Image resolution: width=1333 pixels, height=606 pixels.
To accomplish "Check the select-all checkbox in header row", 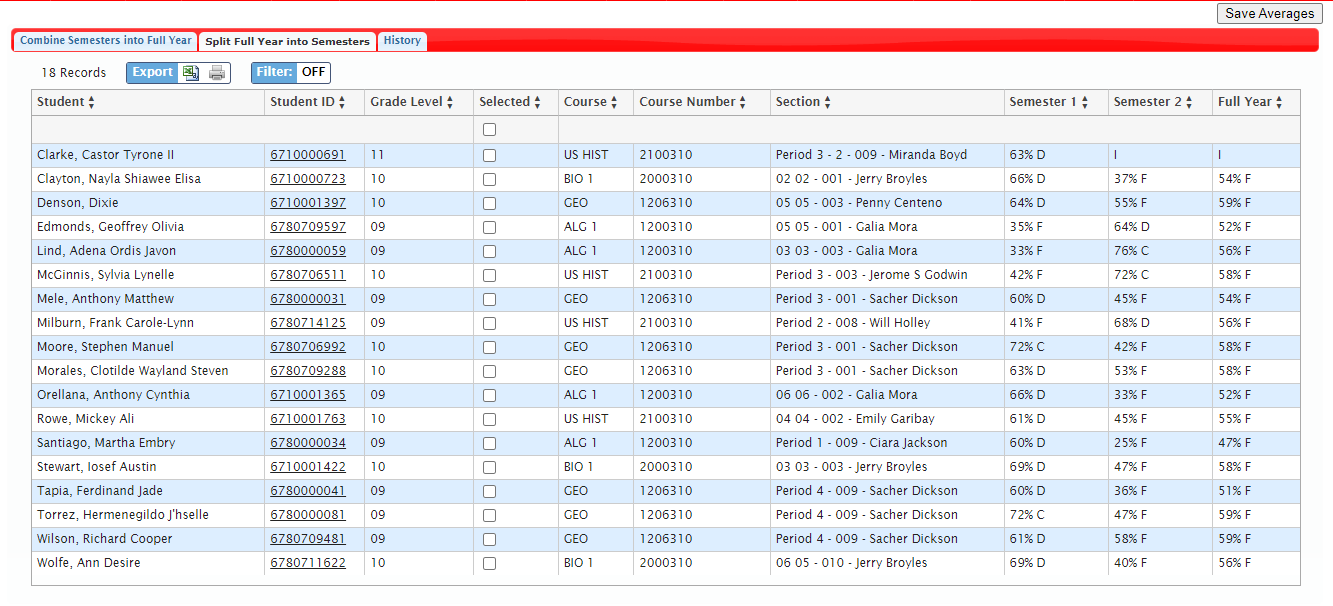I will [x=489, y=130].
